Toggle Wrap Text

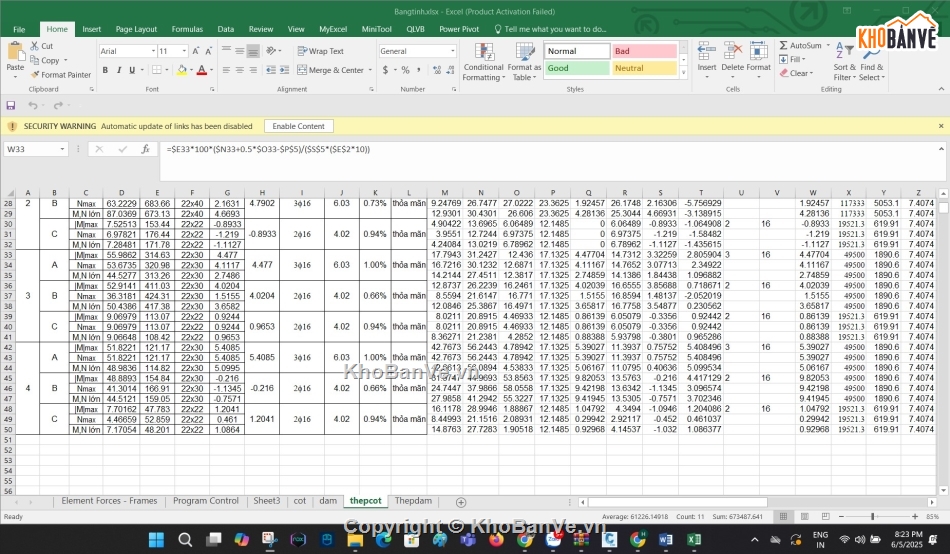pos(321,52)
